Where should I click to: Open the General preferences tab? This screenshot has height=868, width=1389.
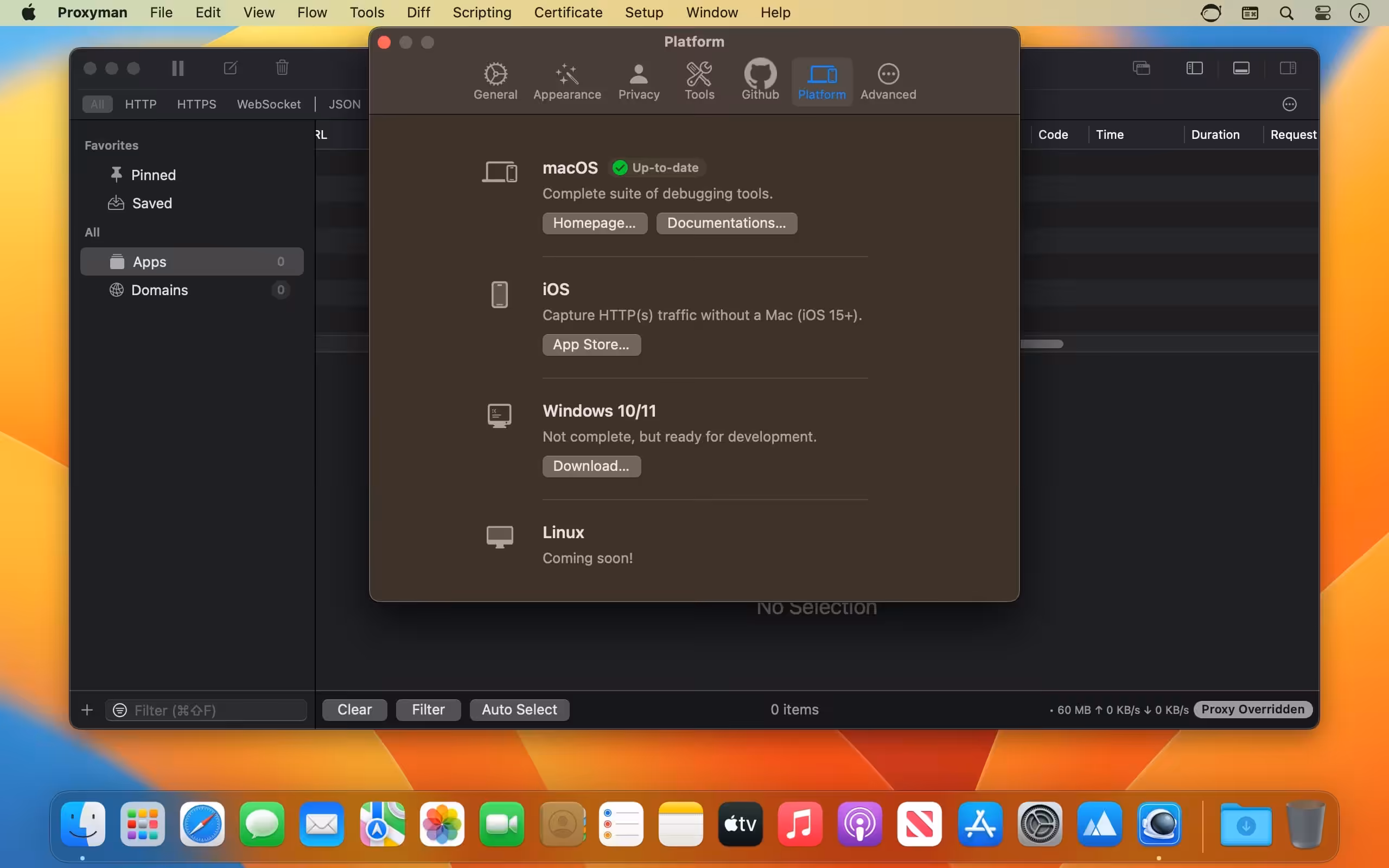coord(495,81)
